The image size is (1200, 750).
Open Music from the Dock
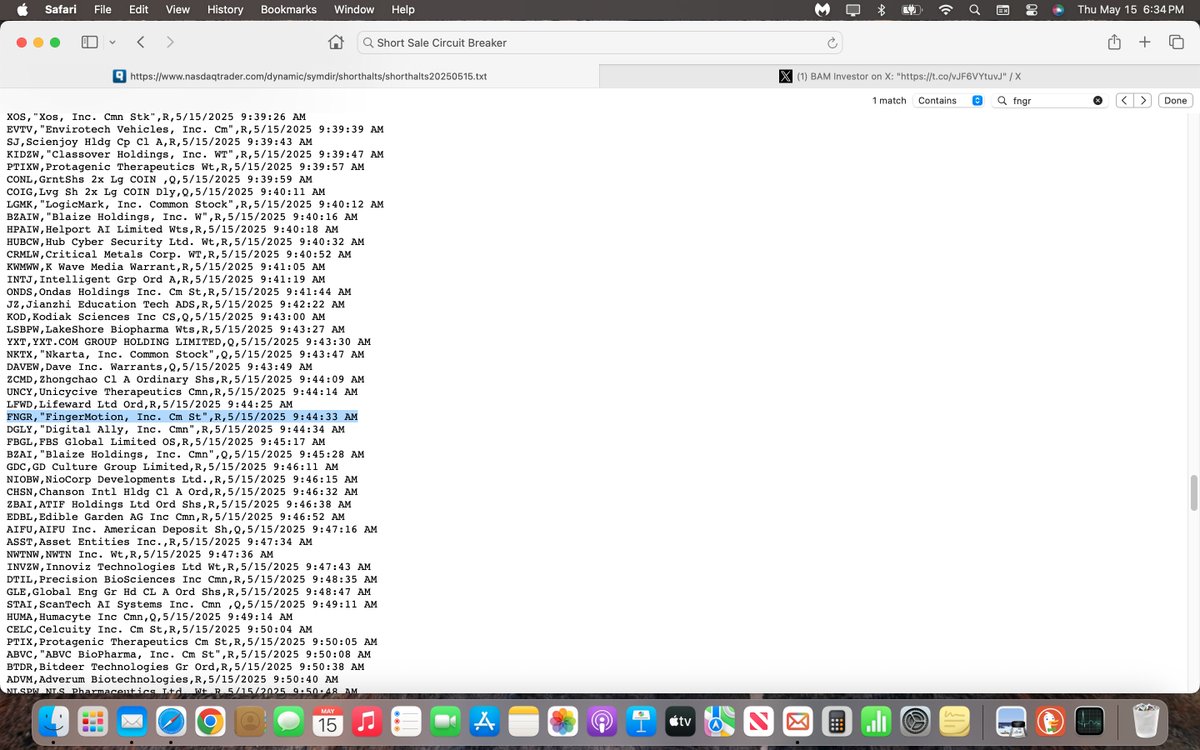click(x=367, y=721)
